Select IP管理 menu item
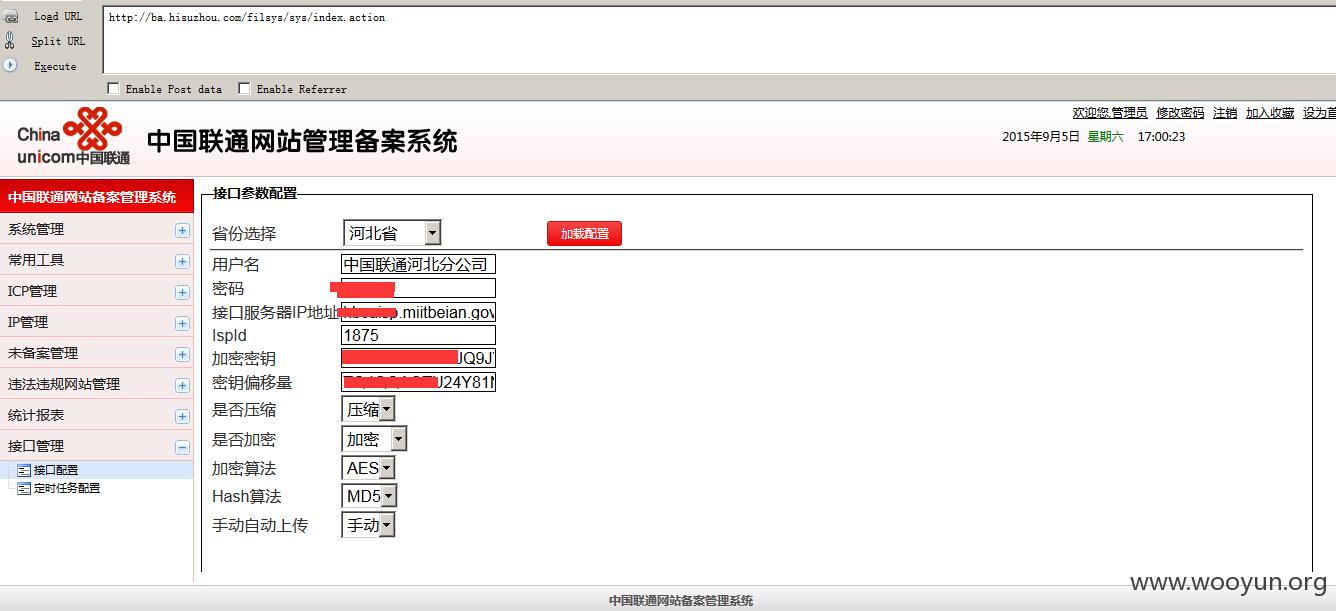Screen dimensions: 1336x611 point(96,322)
